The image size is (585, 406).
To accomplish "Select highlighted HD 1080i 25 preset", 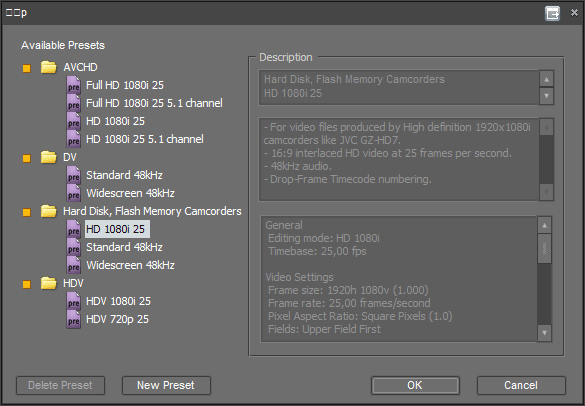I will click(x=118, y=229).
